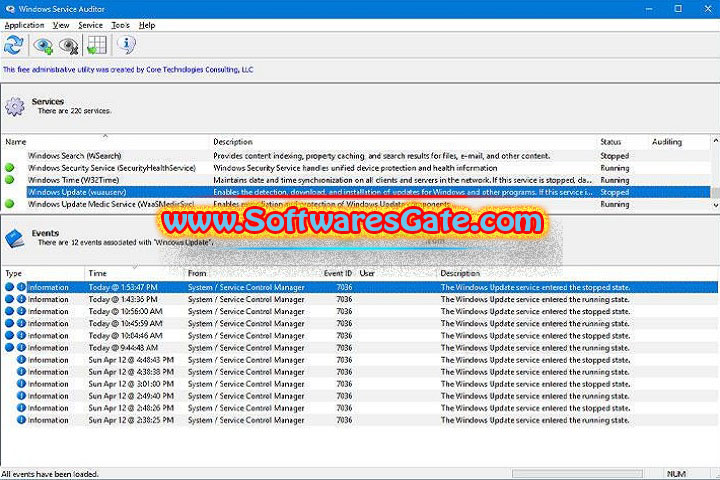Screen dimensions: 720x480
Task: Click the Events blue book icon
Action: click(15, 238)
